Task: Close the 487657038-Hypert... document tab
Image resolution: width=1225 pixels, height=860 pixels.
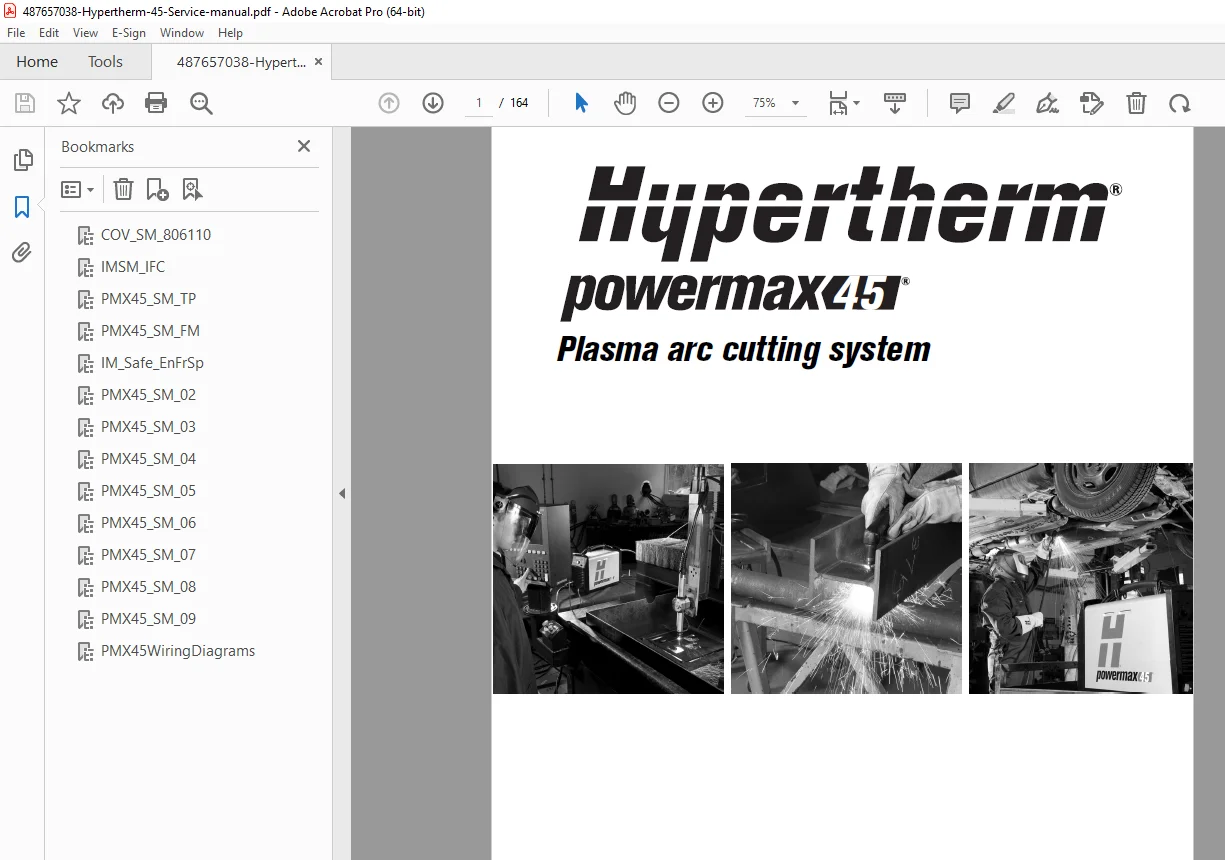Action: pyautogui.click(x=318, y=62)
